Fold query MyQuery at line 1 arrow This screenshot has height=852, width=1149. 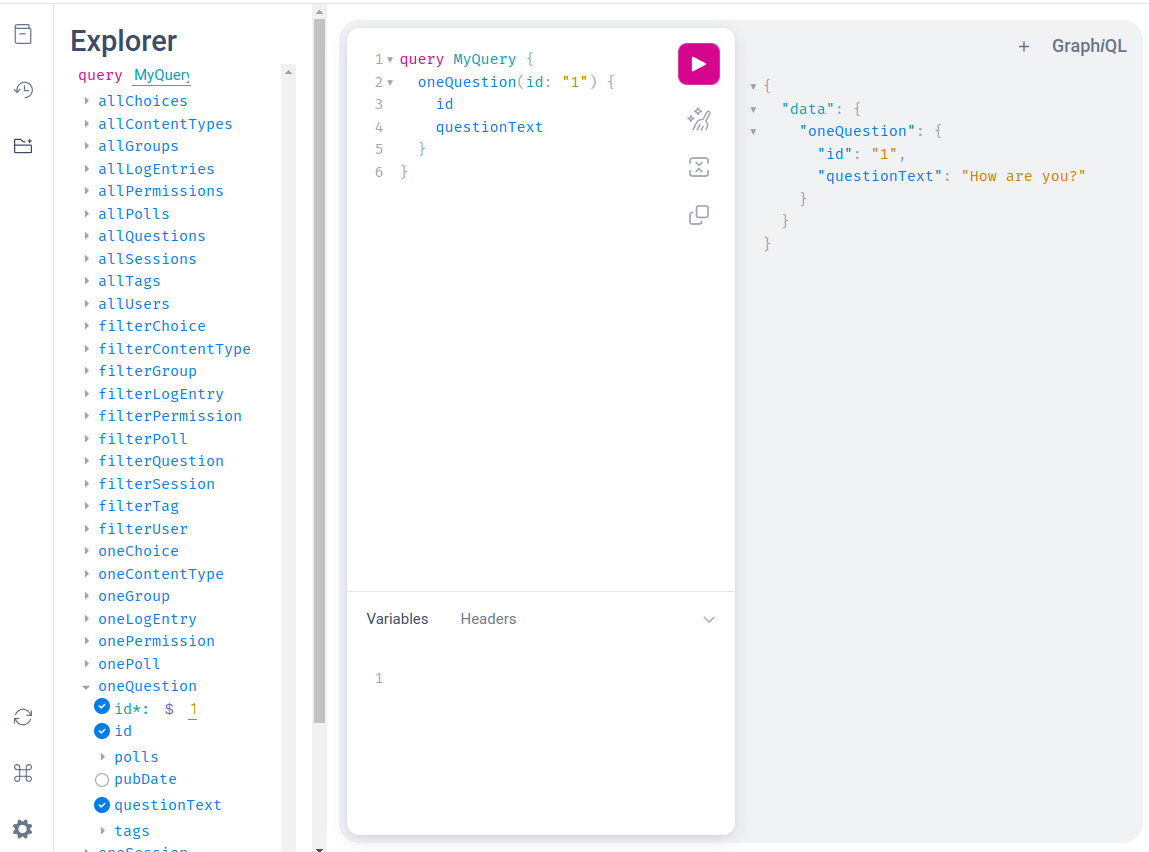(390, 60)
